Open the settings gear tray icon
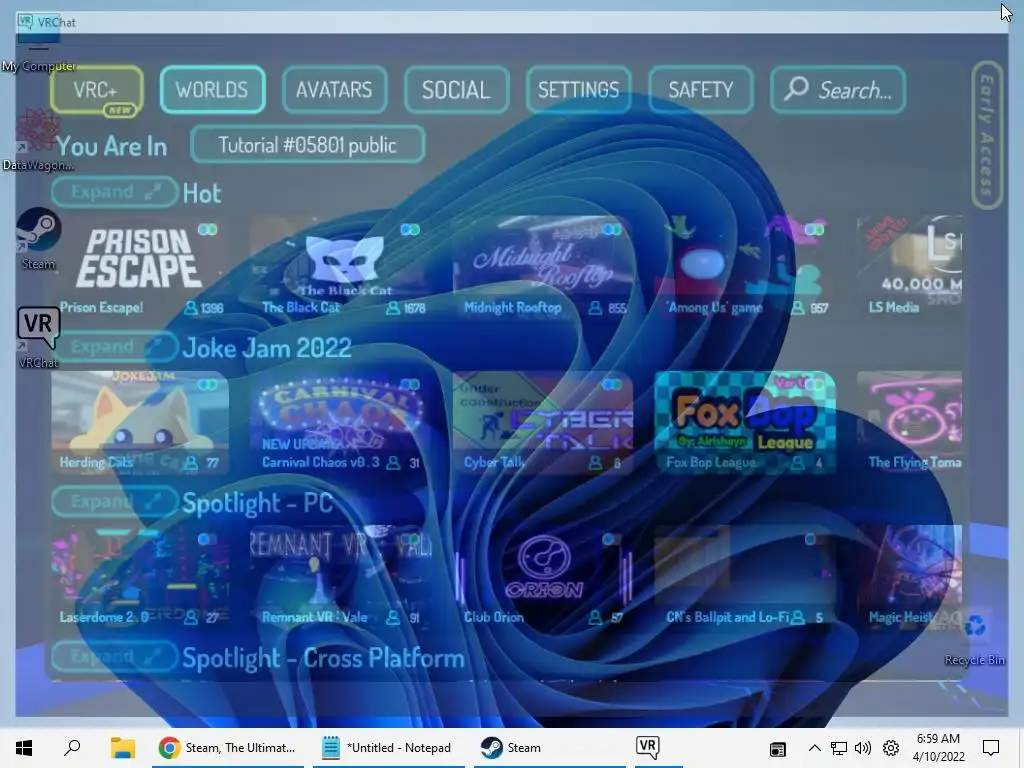This screenshot has height=768, width=1024. [x=891, y=748]
